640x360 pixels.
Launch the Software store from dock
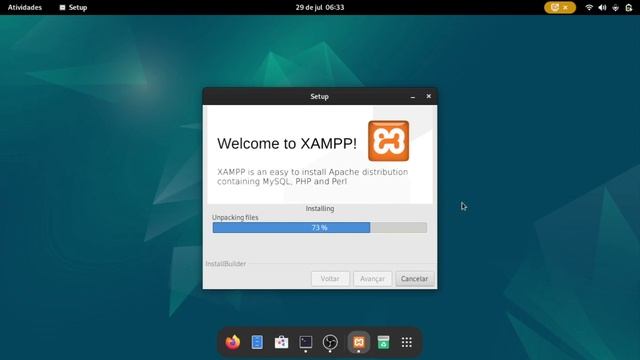click(x=281, y=342)
